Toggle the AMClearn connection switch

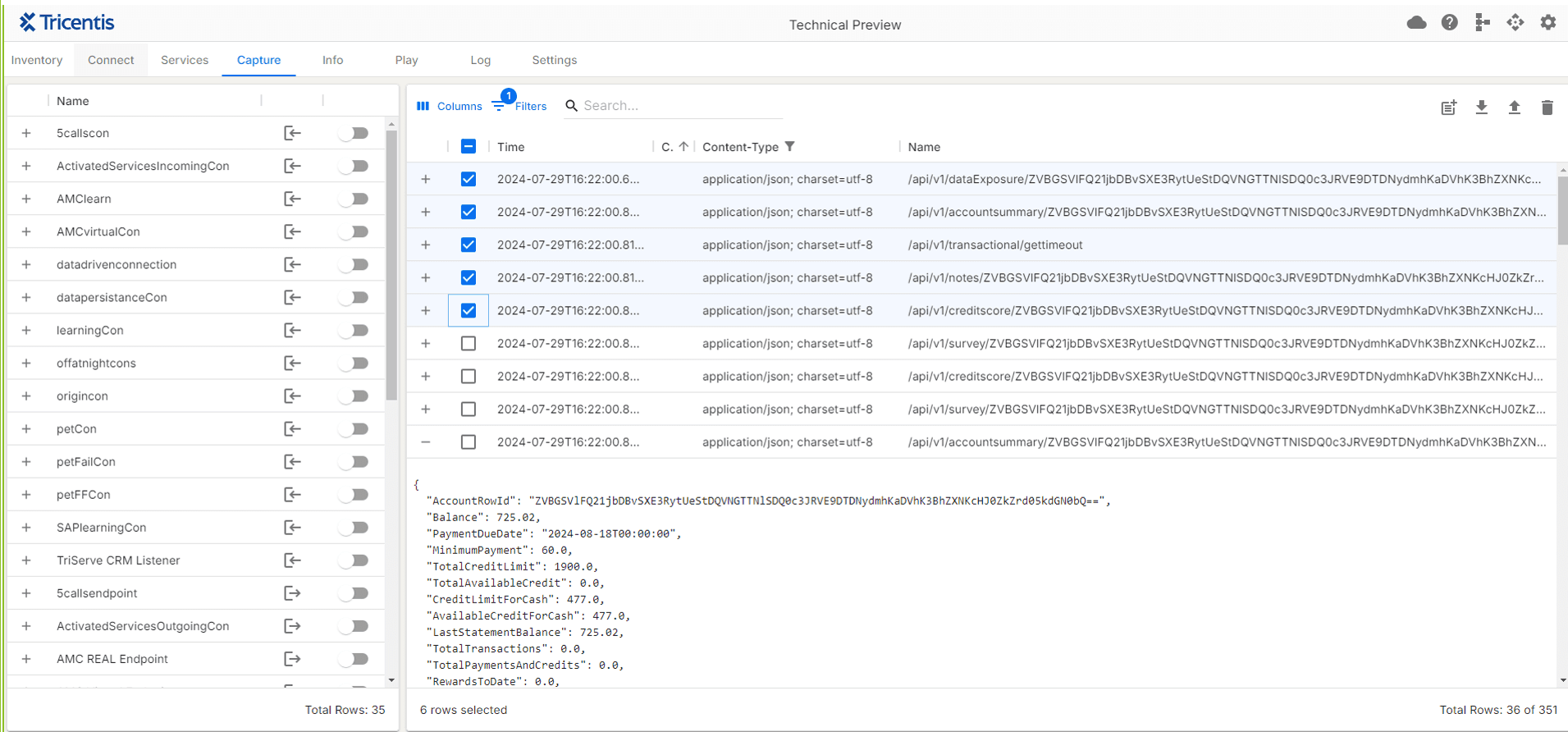354,199
